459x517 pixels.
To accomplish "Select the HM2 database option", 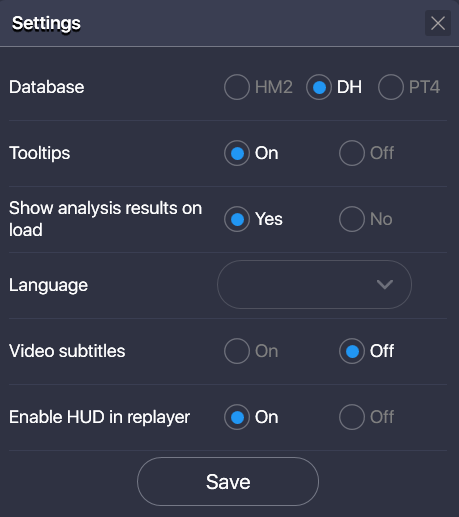I will [x=237, y=87].
